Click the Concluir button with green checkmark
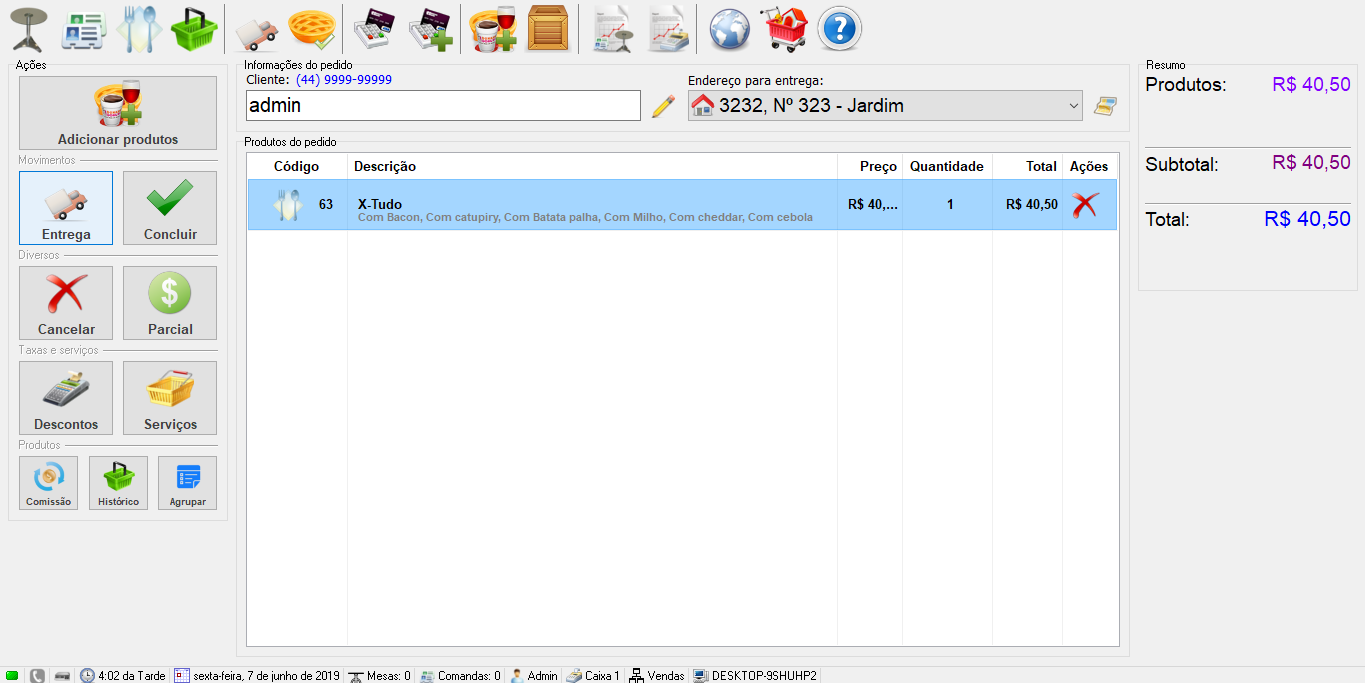The image size is (1365, 683). pyautogui.click(x=170, y=208)
